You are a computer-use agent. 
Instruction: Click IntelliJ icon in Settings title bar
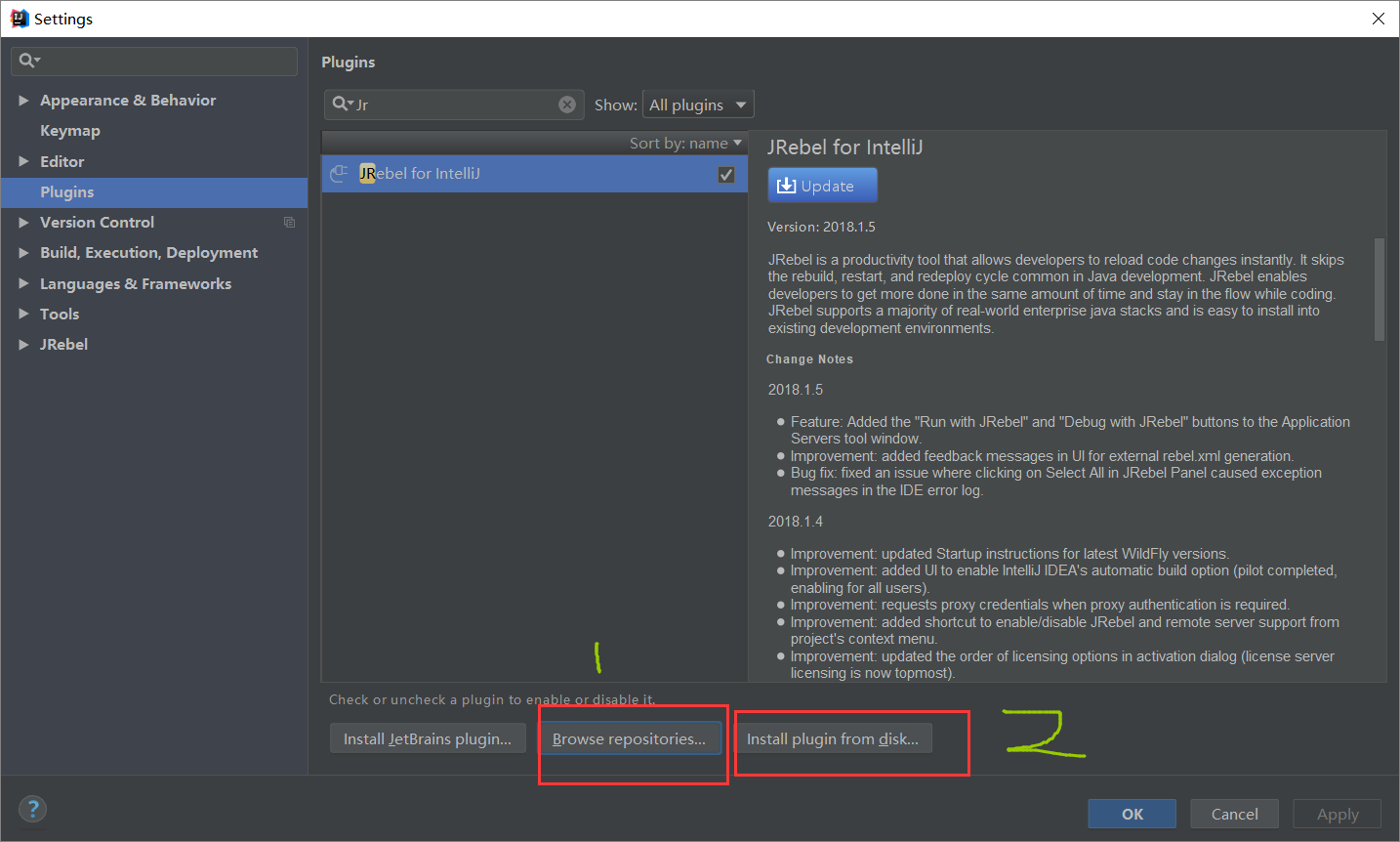19,19
